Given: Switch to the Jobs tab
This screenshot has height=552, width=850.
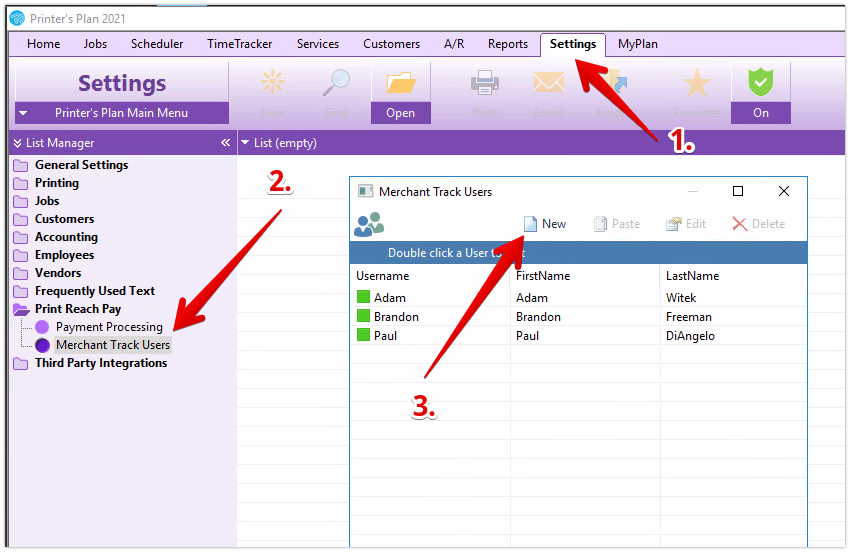Looking at the screenshot, I should pyautogui.click(x=95, y=44).
